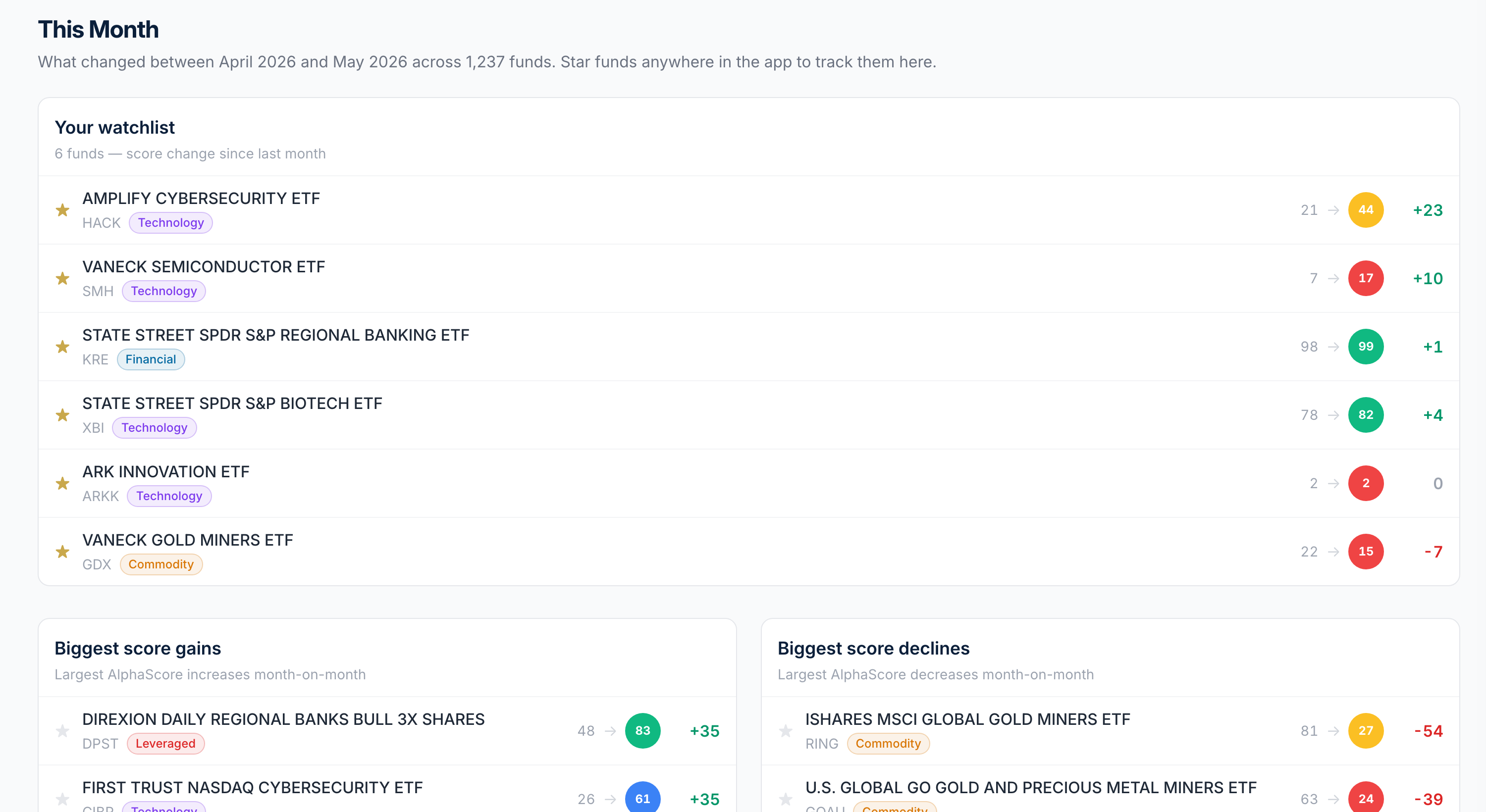
Task: Unstar VanEck Semiconductor ETF from watchlist
Action: coord(62,279)
